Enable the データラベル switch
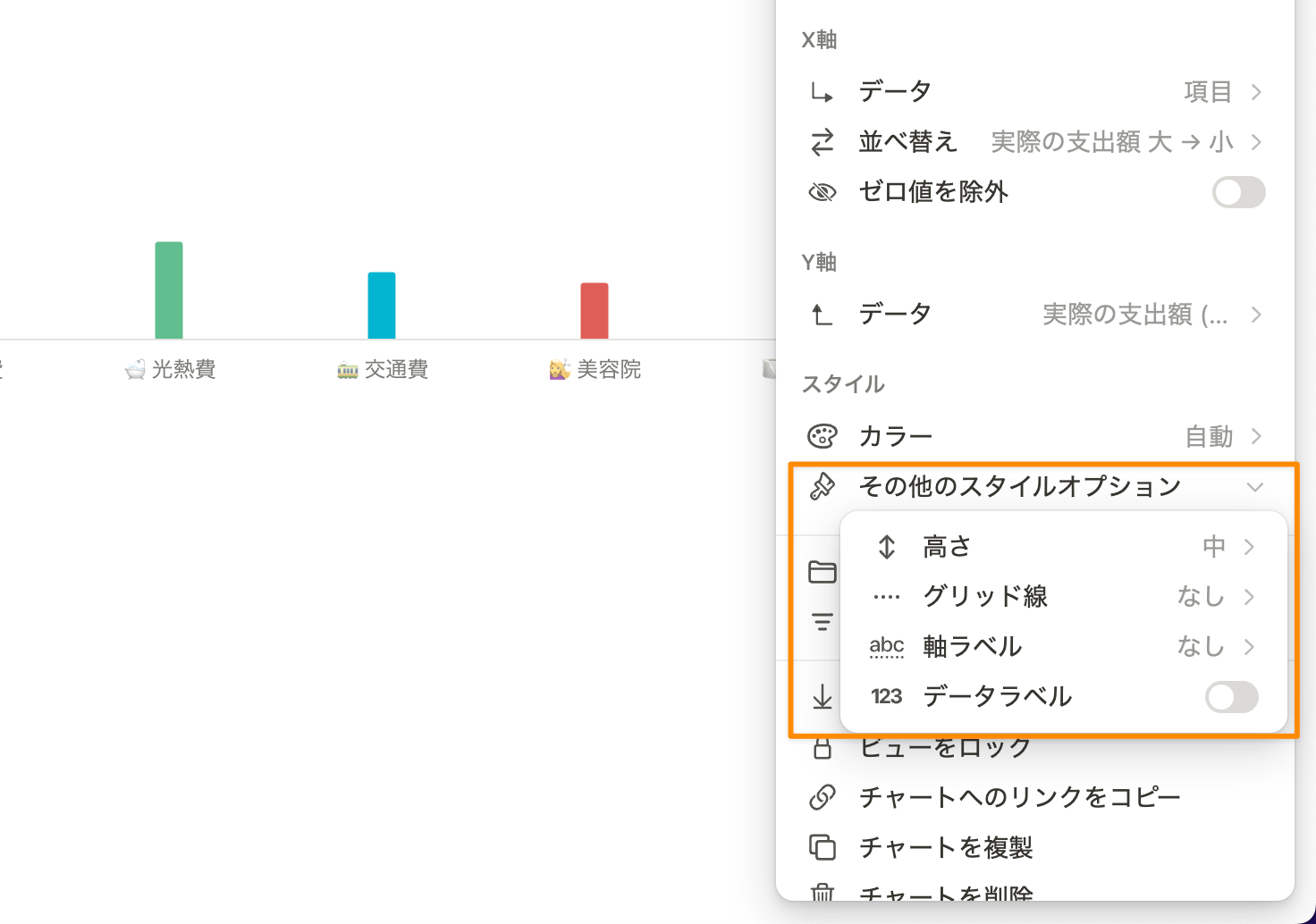Image resolution: width=1316 pixels, height=924 pixels. coord(1231,697)
